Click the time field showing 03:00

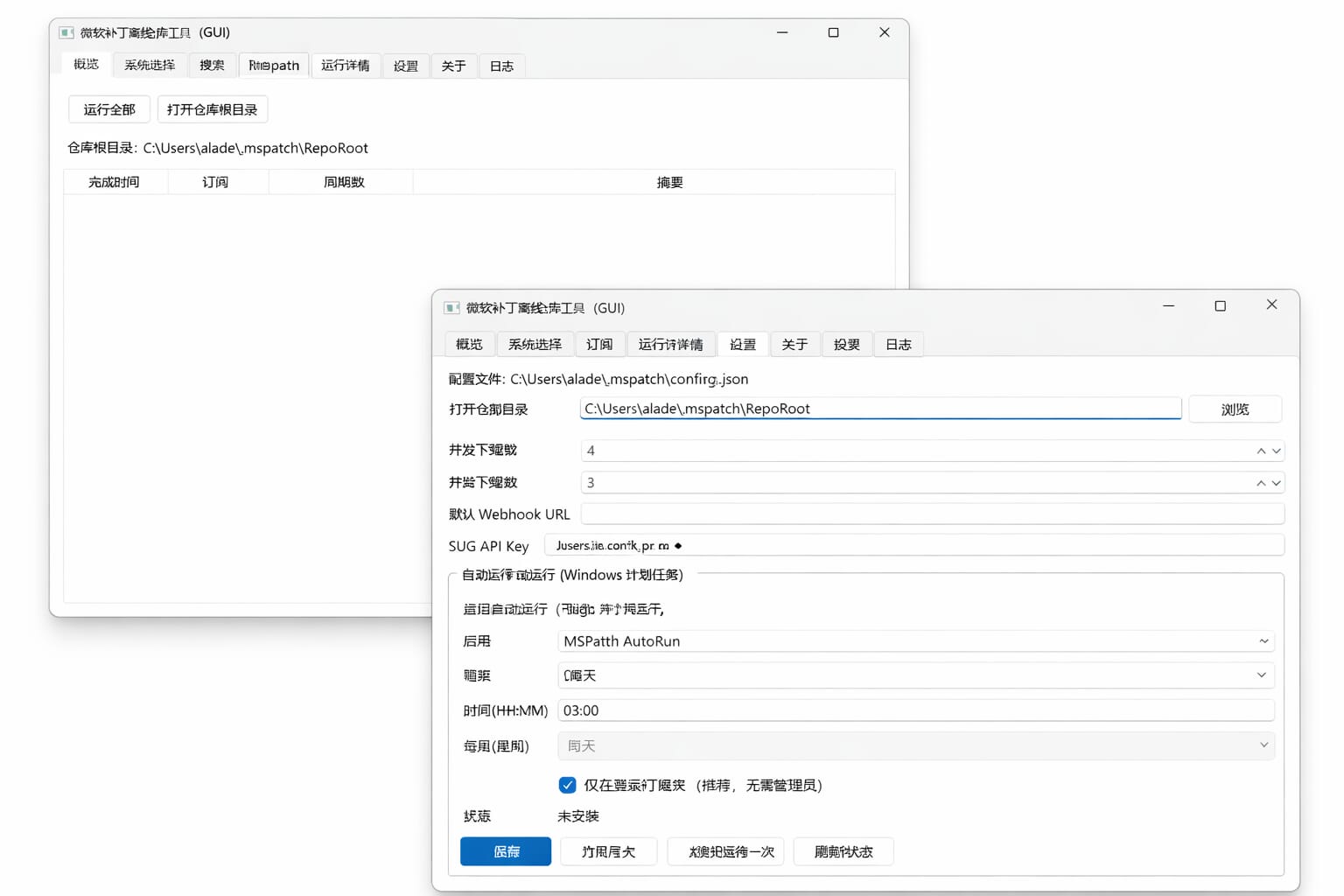point(915,710)
